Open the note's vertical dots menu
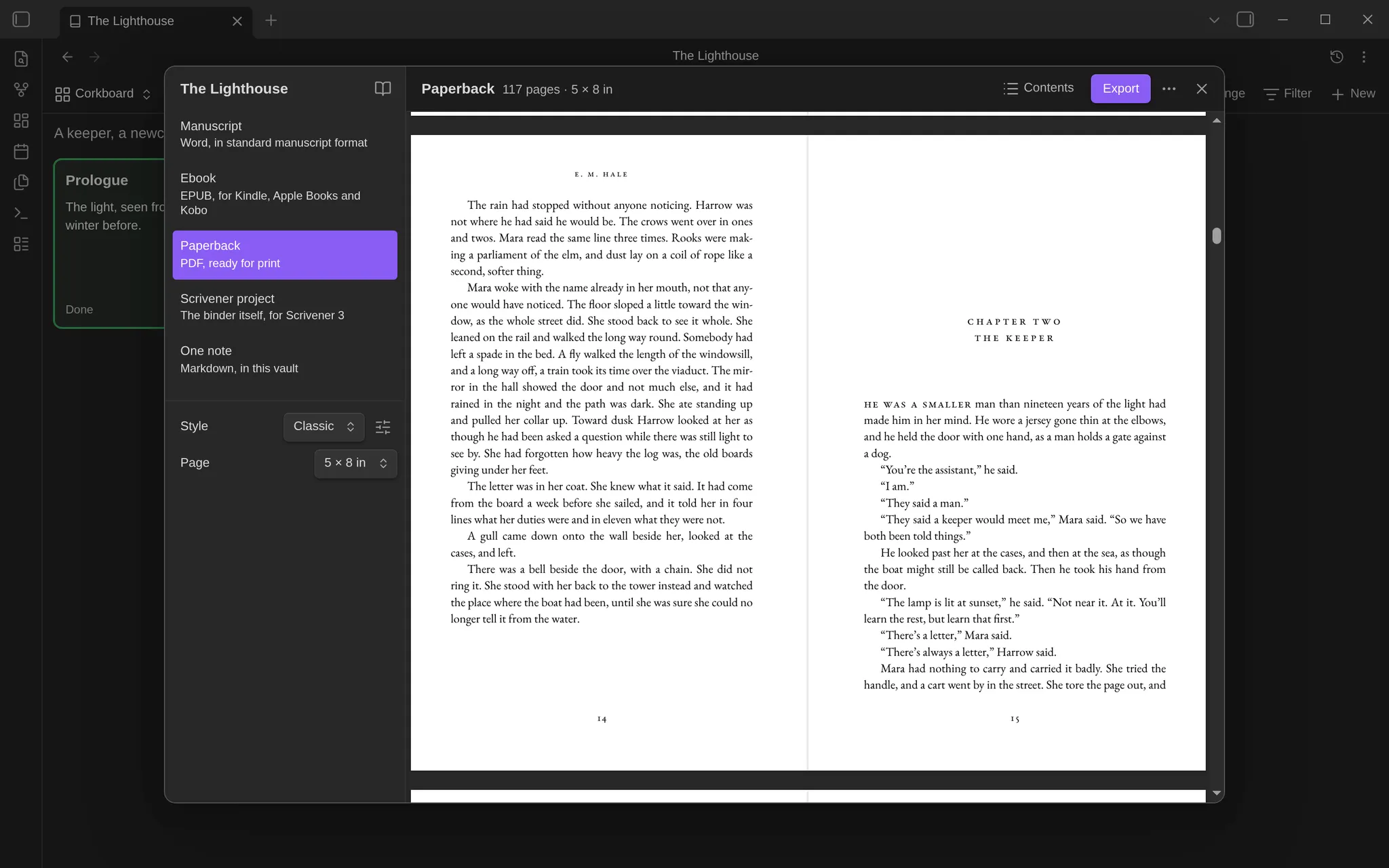This screenshot has width=1389, height=868. (x=1364, y=57)
